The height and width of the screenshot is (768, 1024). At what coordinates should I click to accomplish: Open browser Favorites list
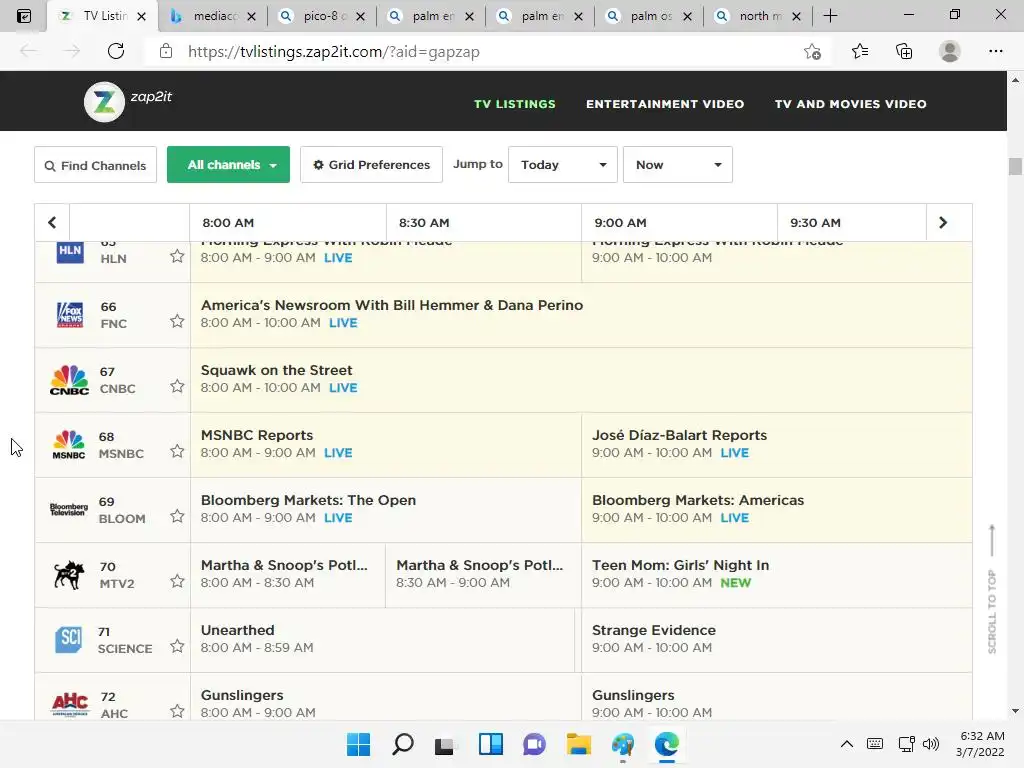click(860, 52)
